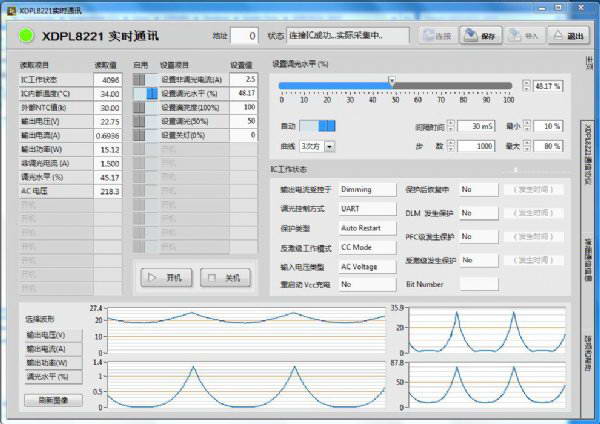Toggle enable switch for 设置关灯(0%) row
Viewport: 600px width, 424px height.
pyautogui.click(x=145, y=135)
